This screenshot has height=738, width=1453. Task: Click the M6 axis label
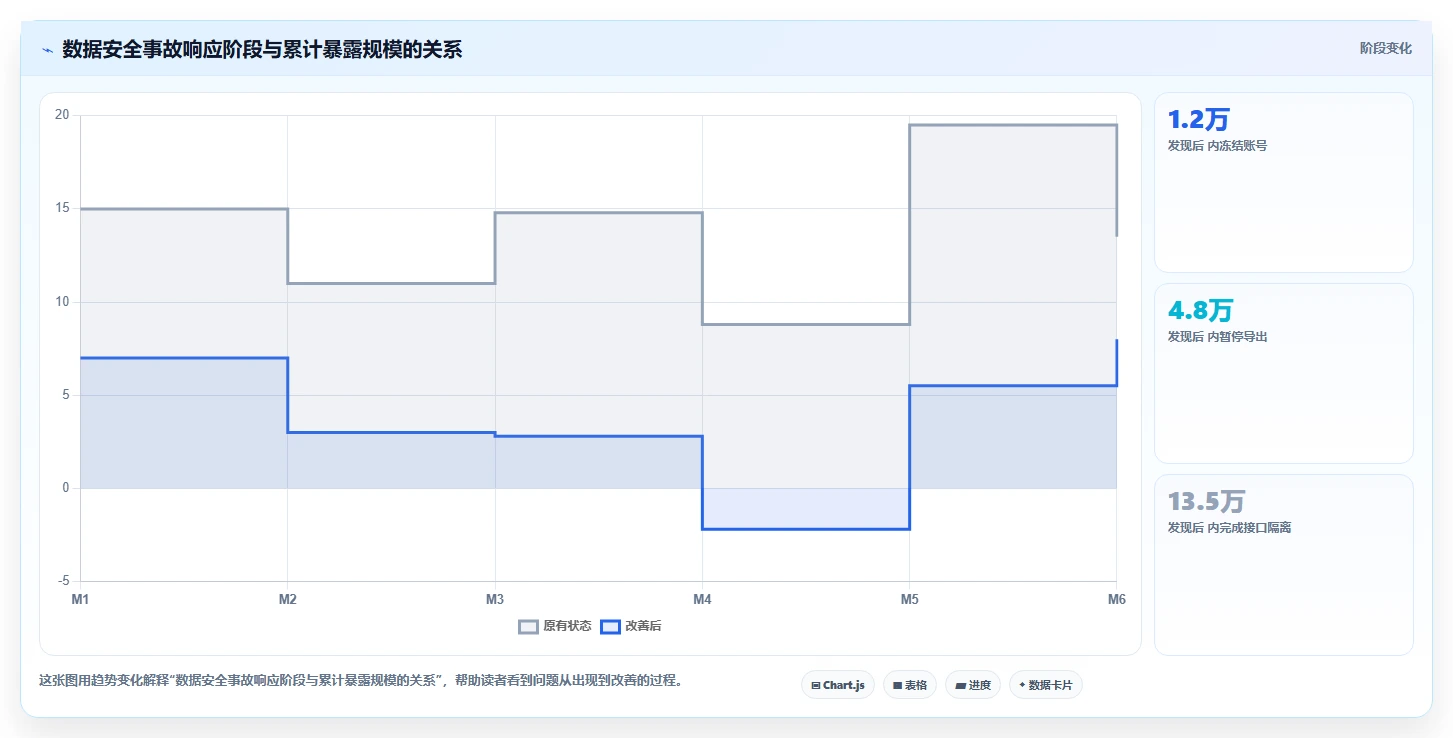(x=1116, y=600)
